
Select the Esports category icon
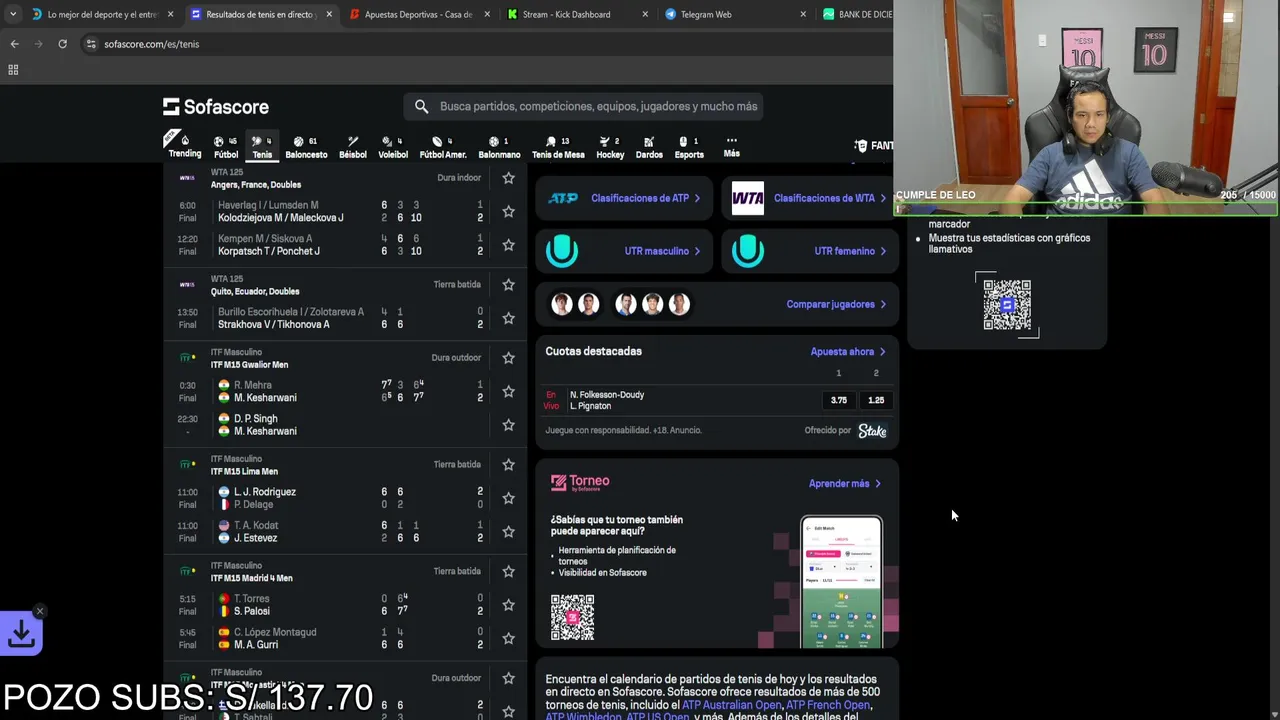(x=689, y=147)
